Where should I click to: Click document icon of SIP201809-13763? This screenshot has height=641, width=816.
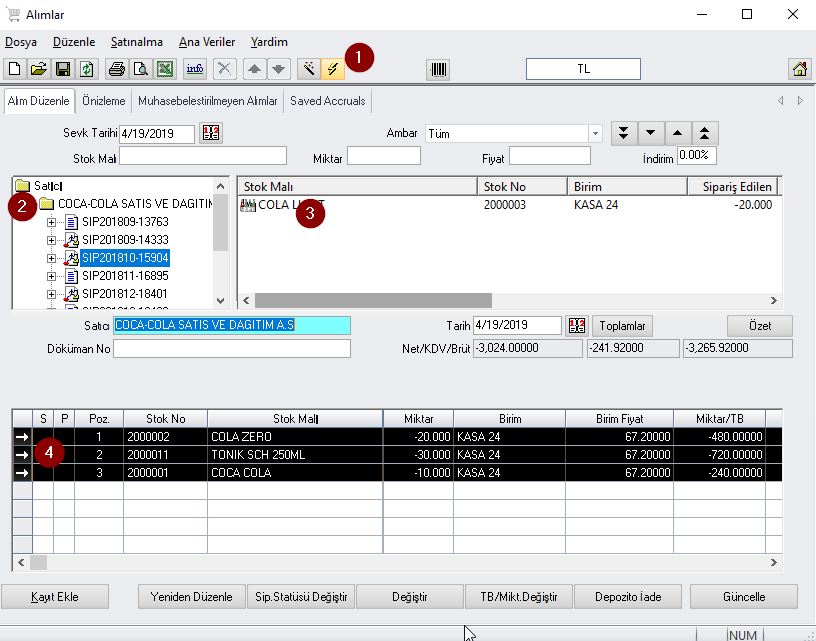click(72, 222)
